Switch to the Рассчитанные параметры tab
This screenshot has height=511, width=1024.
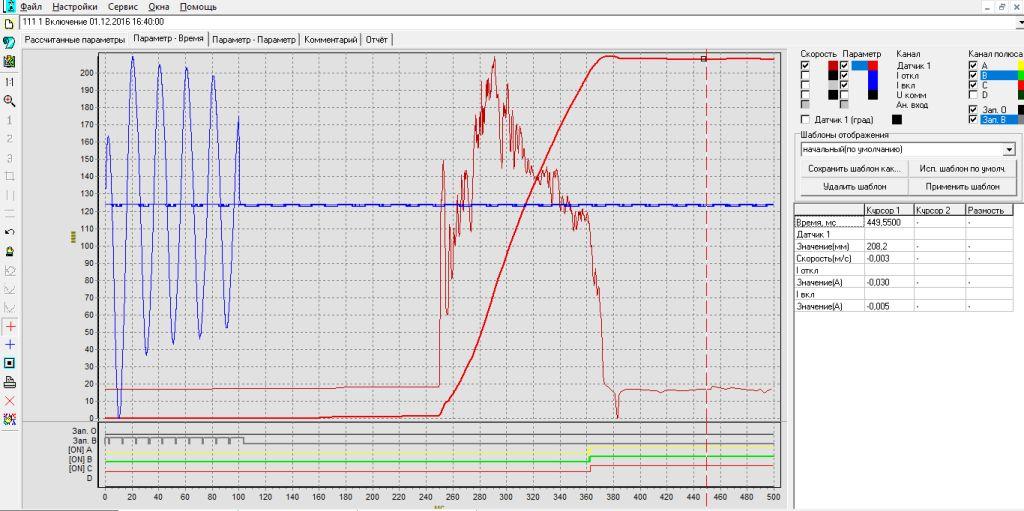[76, 39]
